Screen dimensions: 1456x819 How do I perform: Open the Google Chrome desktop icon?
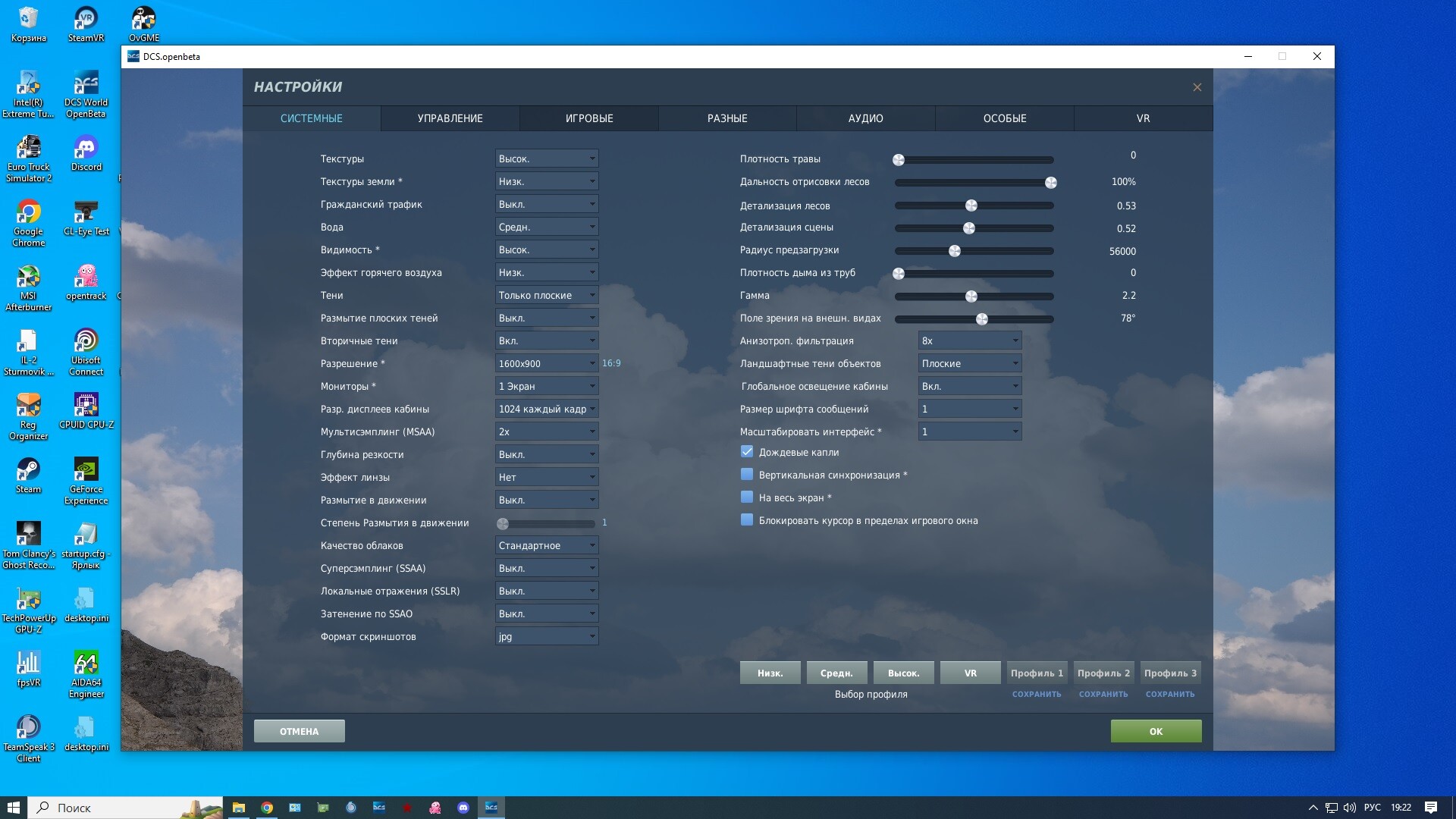click(x=28, y=224)
